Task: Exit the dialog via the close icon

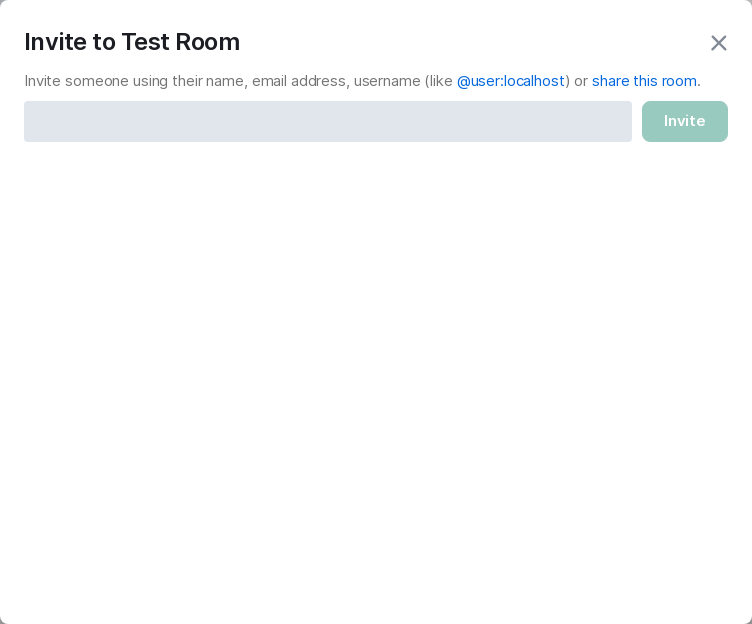Action: [x=719, y=43]
